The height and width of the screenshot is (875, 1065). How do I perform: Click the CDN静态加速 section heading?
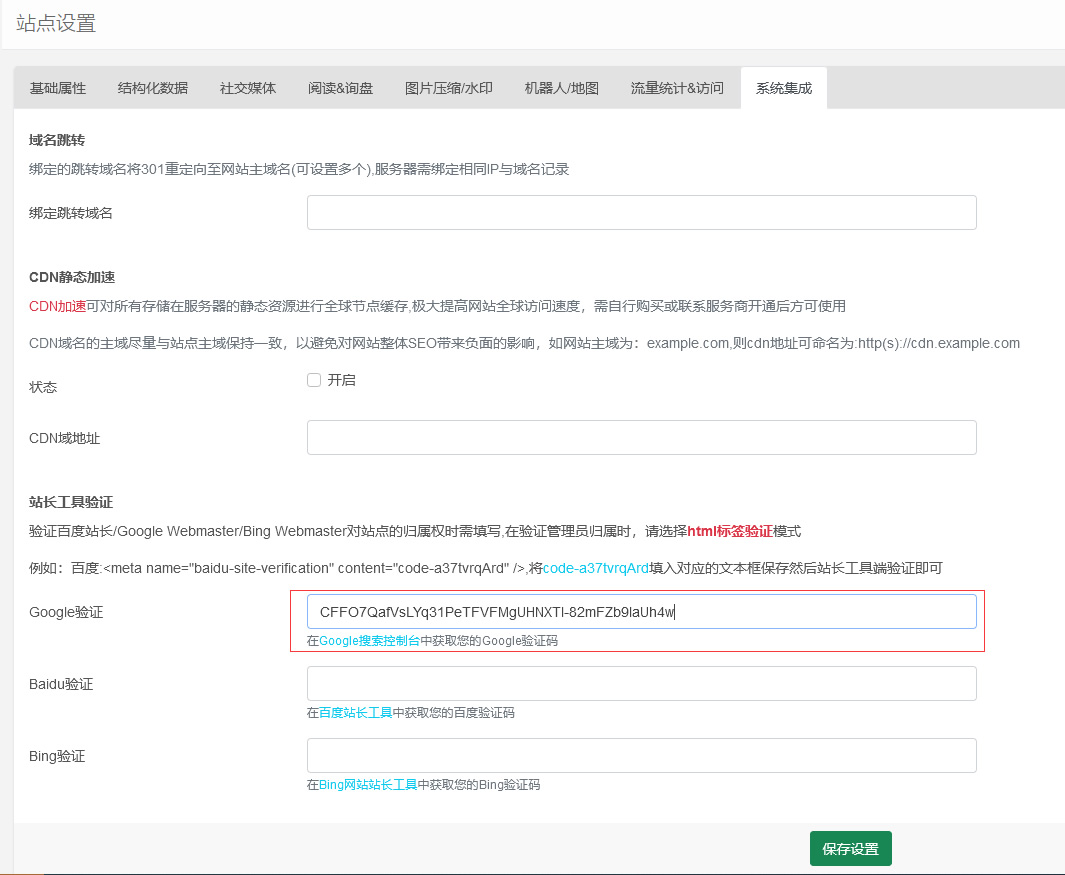(x=72, y=277)
